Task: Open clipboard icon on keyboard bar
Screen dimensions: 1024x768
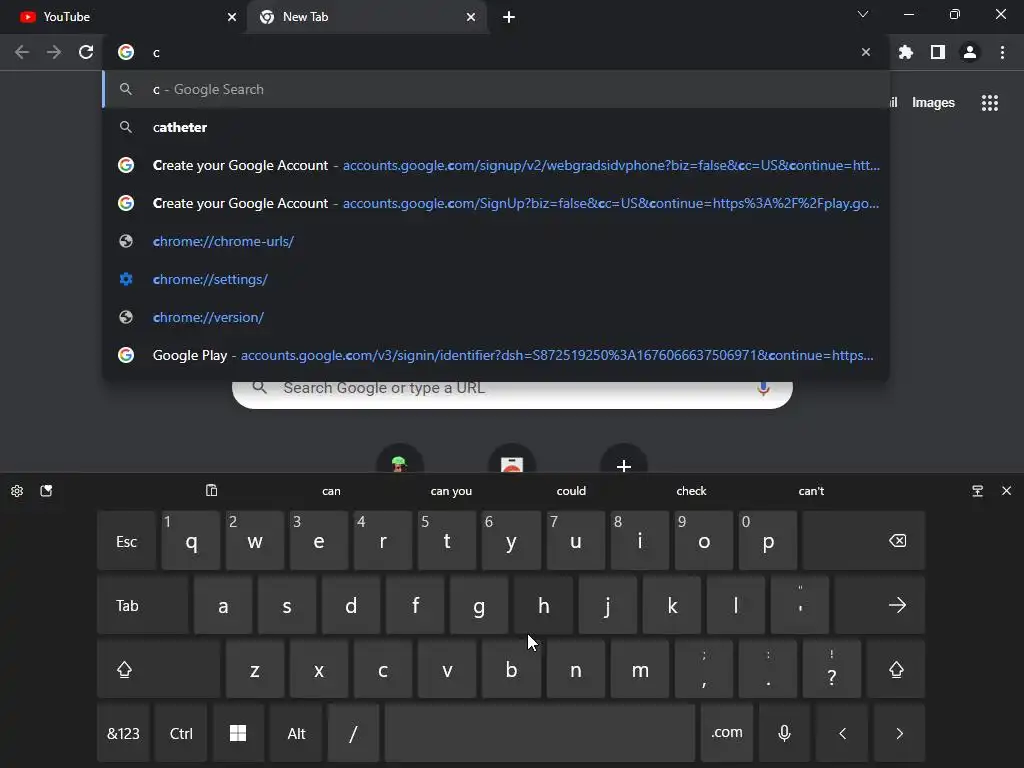Action: (212, 490)
